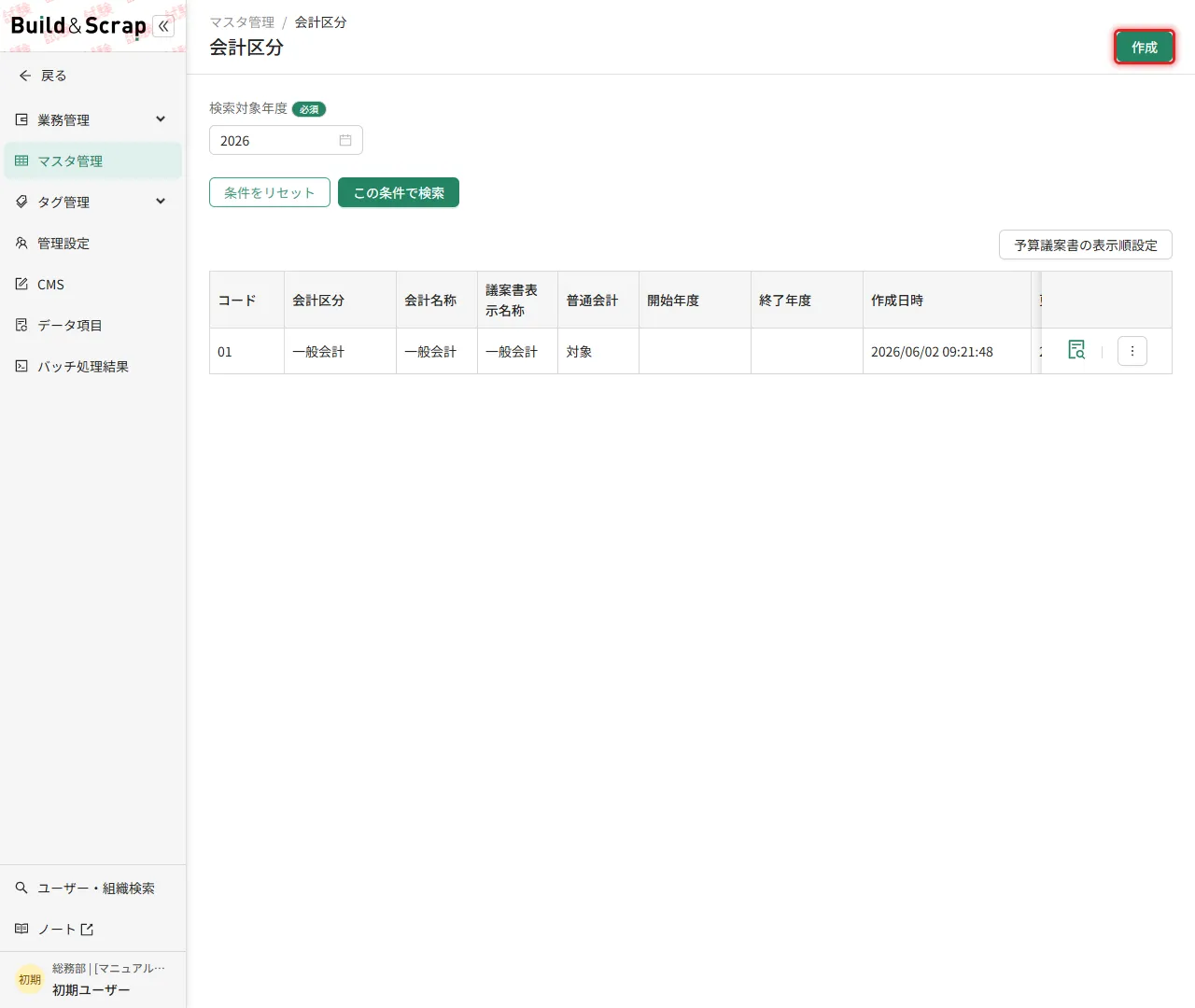Image resolution: width=1195 pixels, height=1008 pixels.
Task: Open the CMS menu item
Action: (x=93, y=284)
